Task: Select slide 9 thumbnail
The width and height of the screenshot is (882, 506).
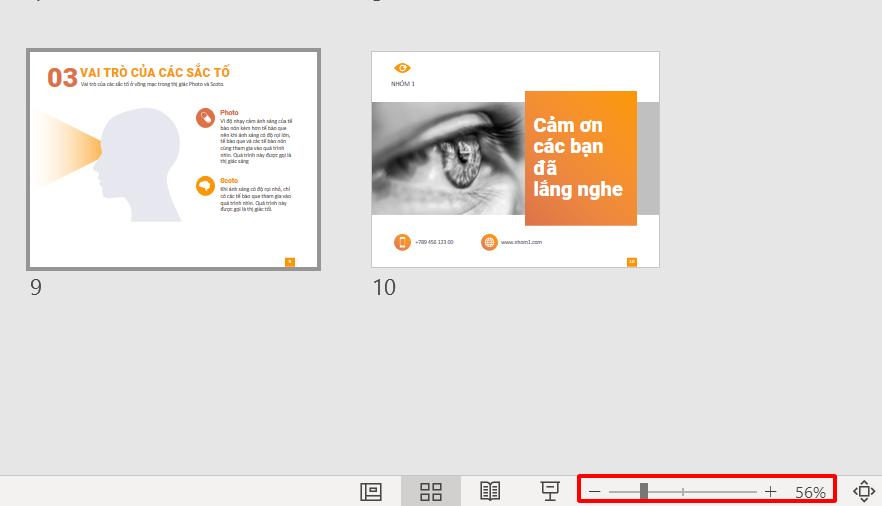Action: (173, 159)
